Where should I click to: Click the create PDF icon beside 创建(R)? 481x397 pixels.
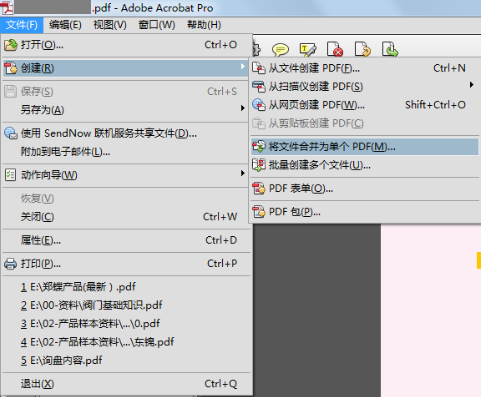(11, 68)
